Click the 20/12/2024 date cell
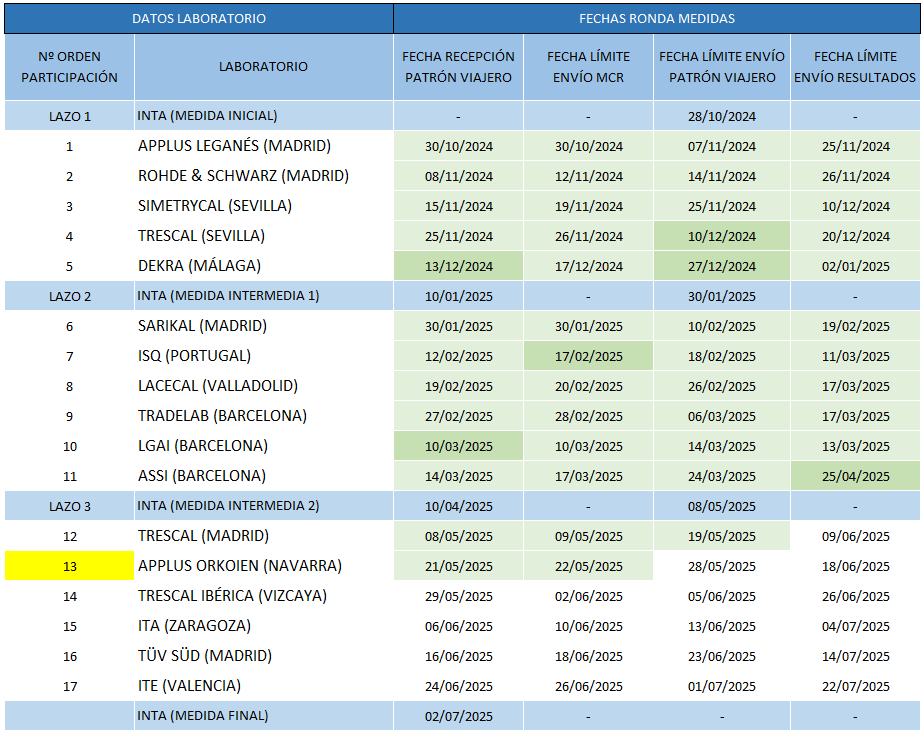Screen dimensions: 921x733 (855, 236)
